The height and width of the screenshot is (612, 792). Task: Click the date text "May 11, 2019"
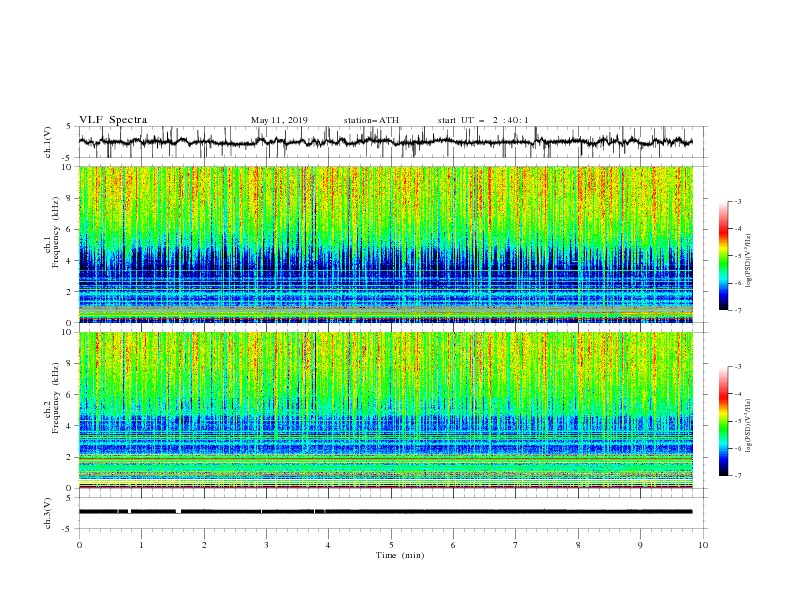click(x=279, y=120)
